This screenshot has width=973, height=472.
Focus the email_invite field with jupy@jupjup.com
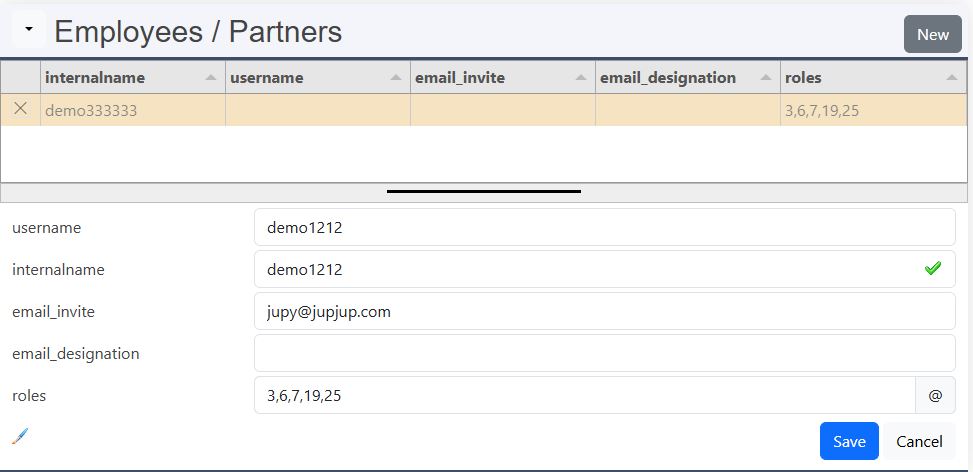(604, 311)
